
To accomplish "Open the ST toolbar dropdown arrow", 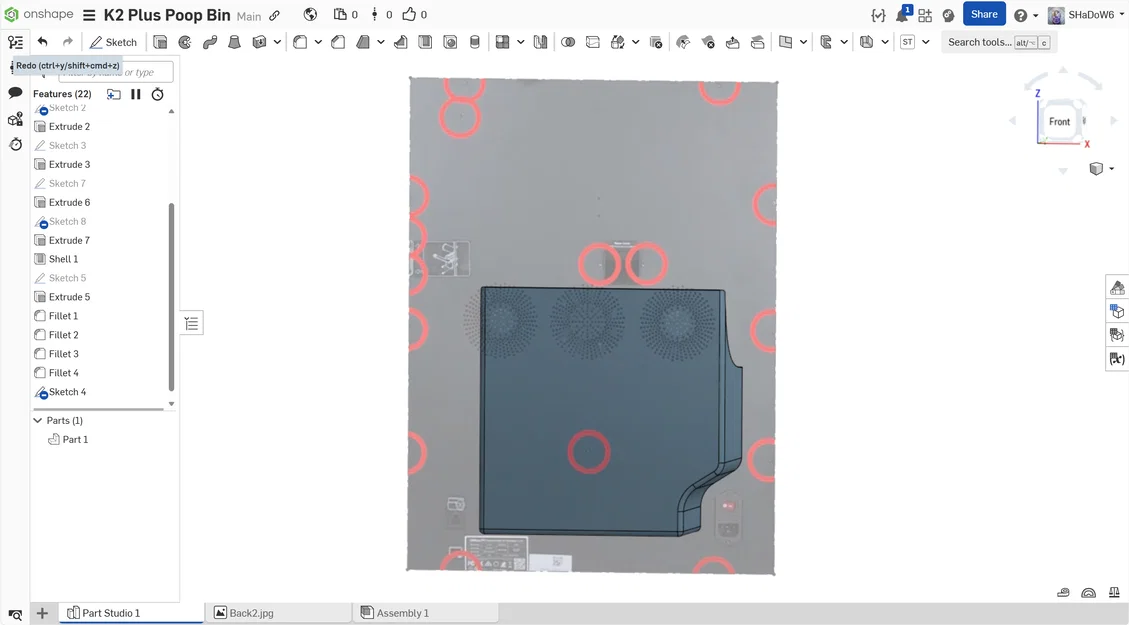I will pyautogui.click(x=926, y=42).
